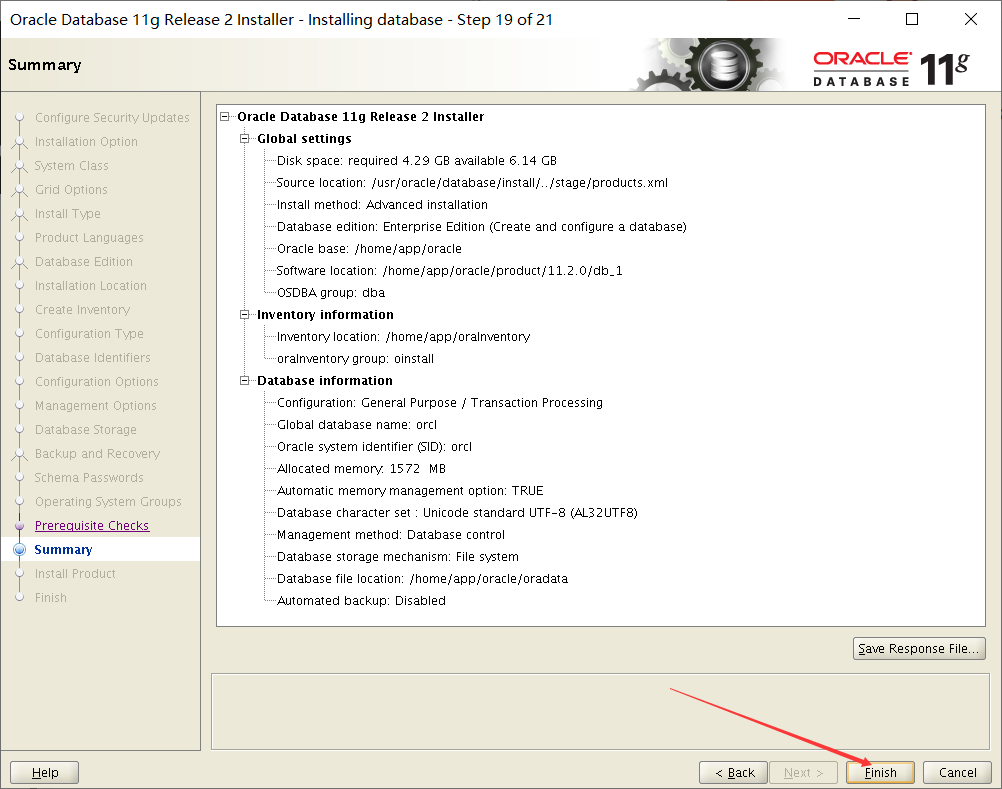This screenshot has height=789, width=1002.
Task: Select the Database Identifiers step
Action: coord(93,358)
